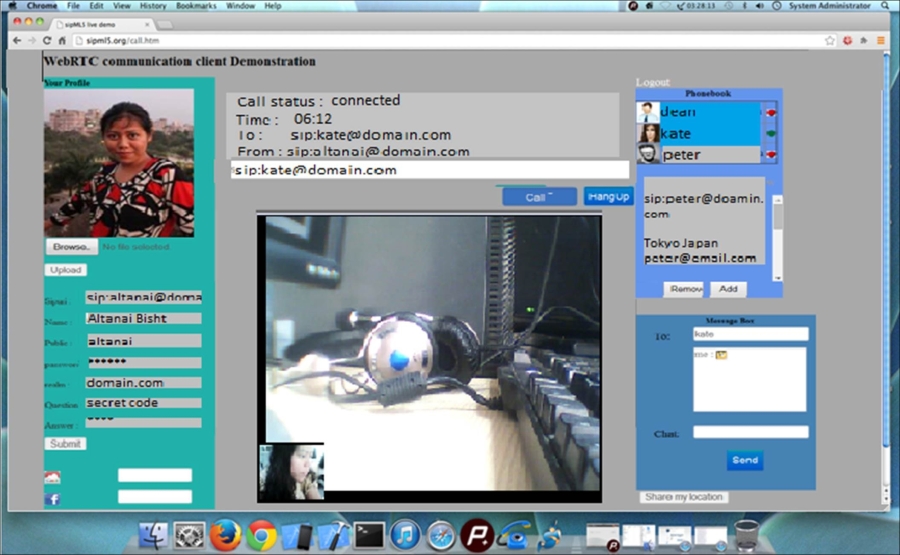Open the Edit menu

96,6
